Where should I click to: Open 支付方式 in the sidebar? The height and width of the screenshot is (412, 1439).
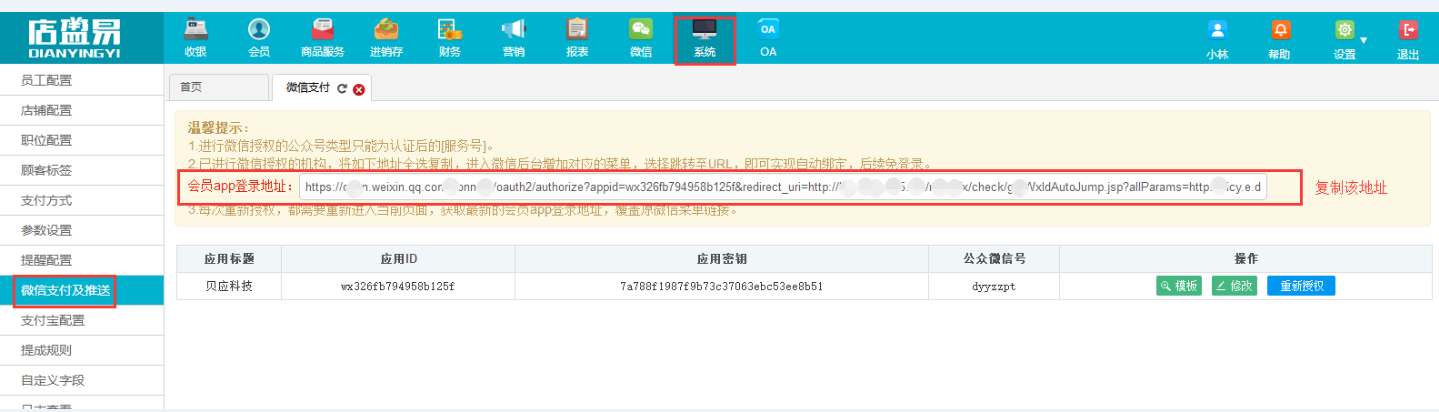[82, 200]
